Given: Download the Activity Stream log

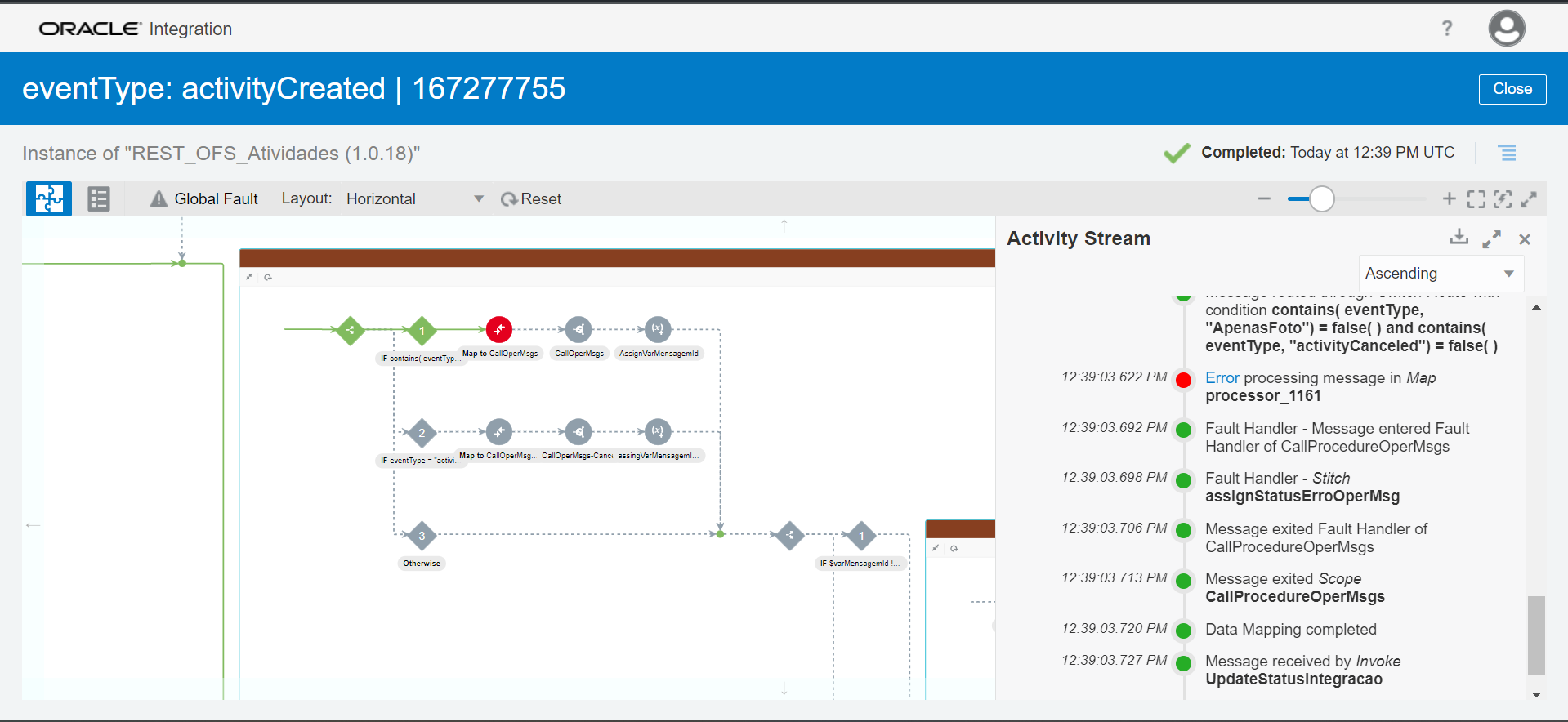Looking at the screenshot, I should coord(1459,238).
